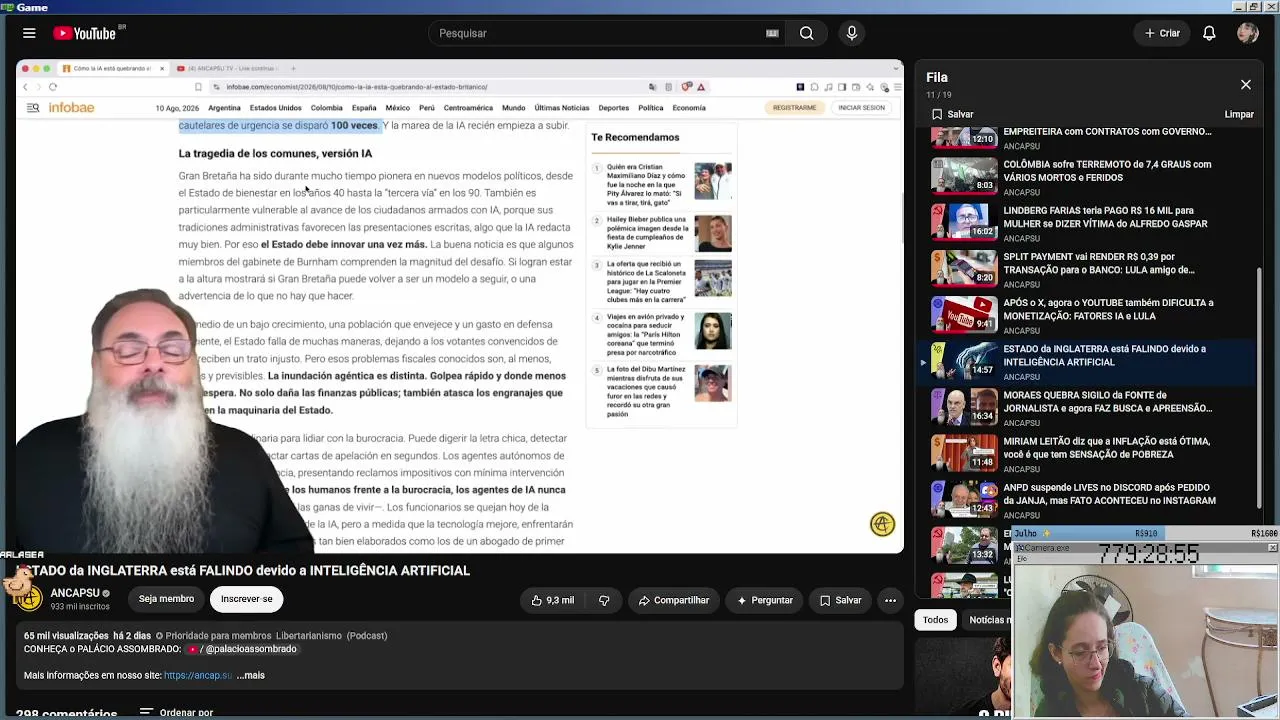1280x720 pixels.
Task: Open the Criar create menu
Action: pyautogui.click(x=1163, y=33)
